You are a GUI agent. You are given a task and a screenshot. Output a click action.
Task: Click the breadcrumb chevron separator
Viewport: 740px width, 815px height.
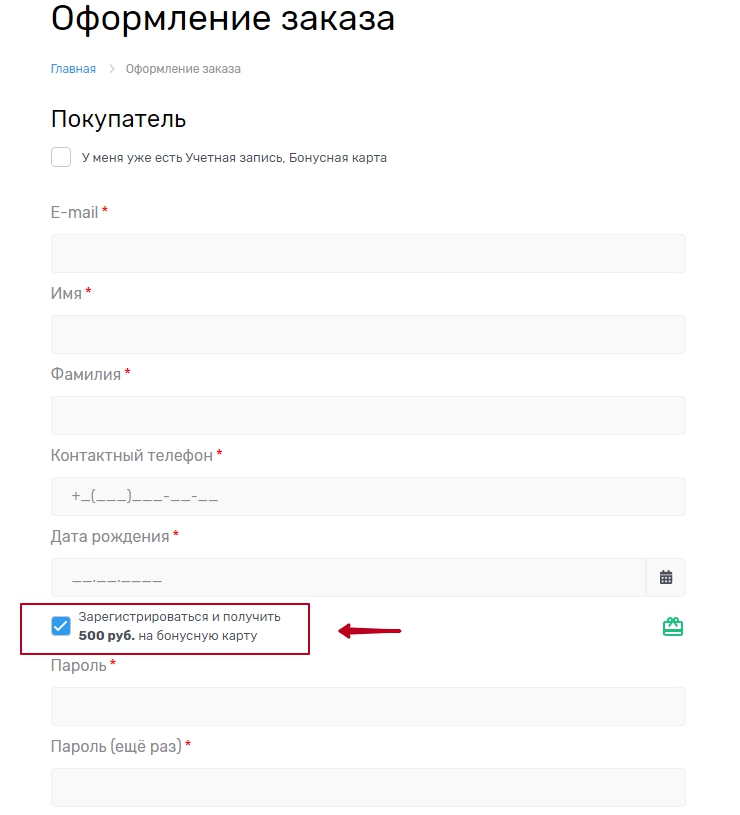pos(112,69)
